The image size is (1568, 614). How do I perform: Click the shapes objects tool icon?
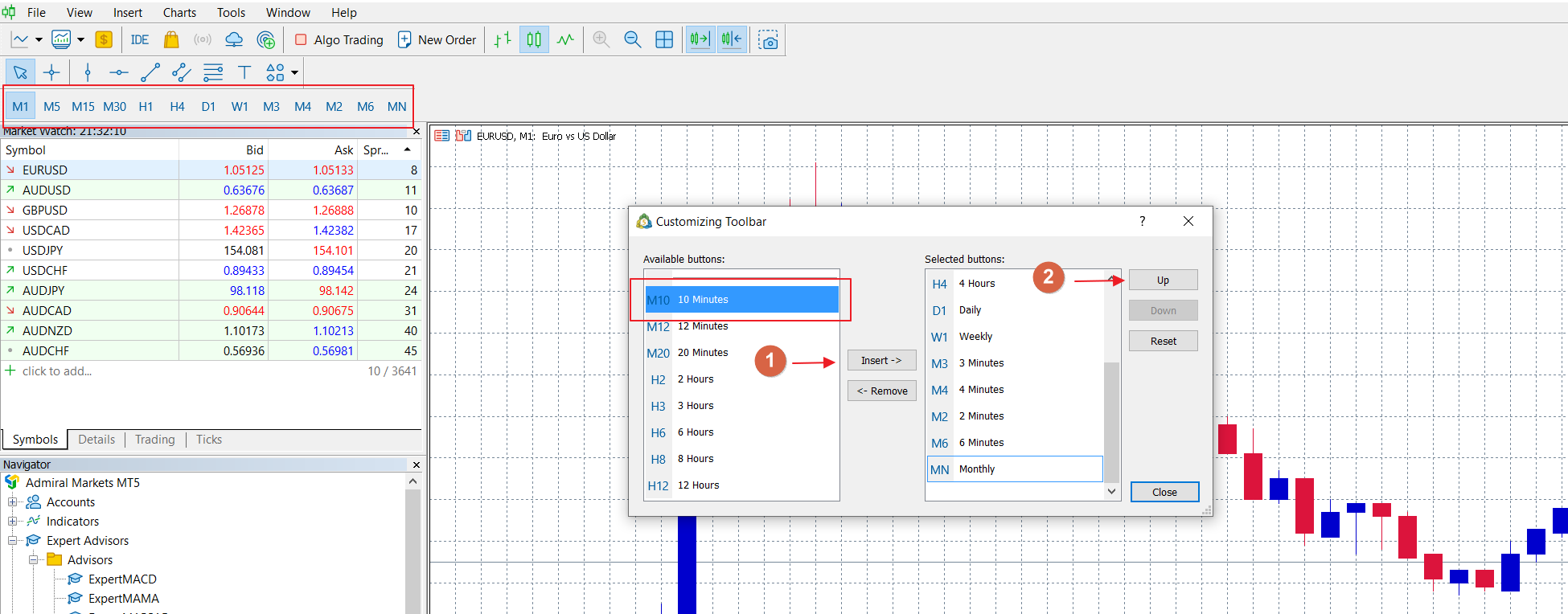click(275, 72)
